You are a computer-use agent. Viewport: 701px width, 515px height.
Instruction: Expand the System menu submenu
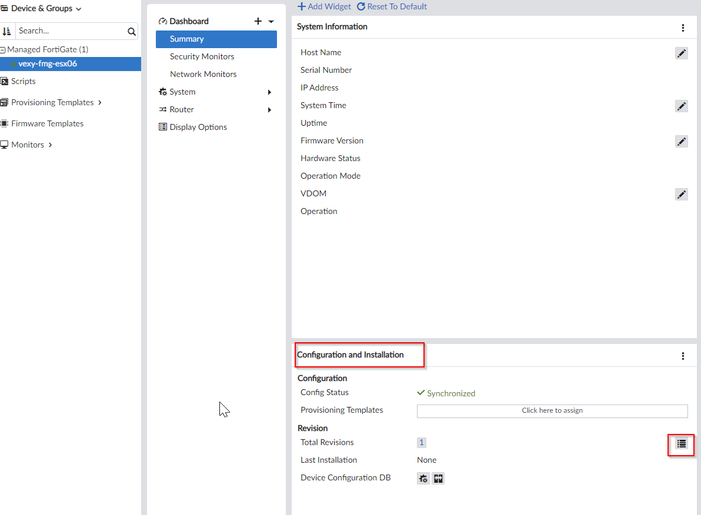coord(269,92)
